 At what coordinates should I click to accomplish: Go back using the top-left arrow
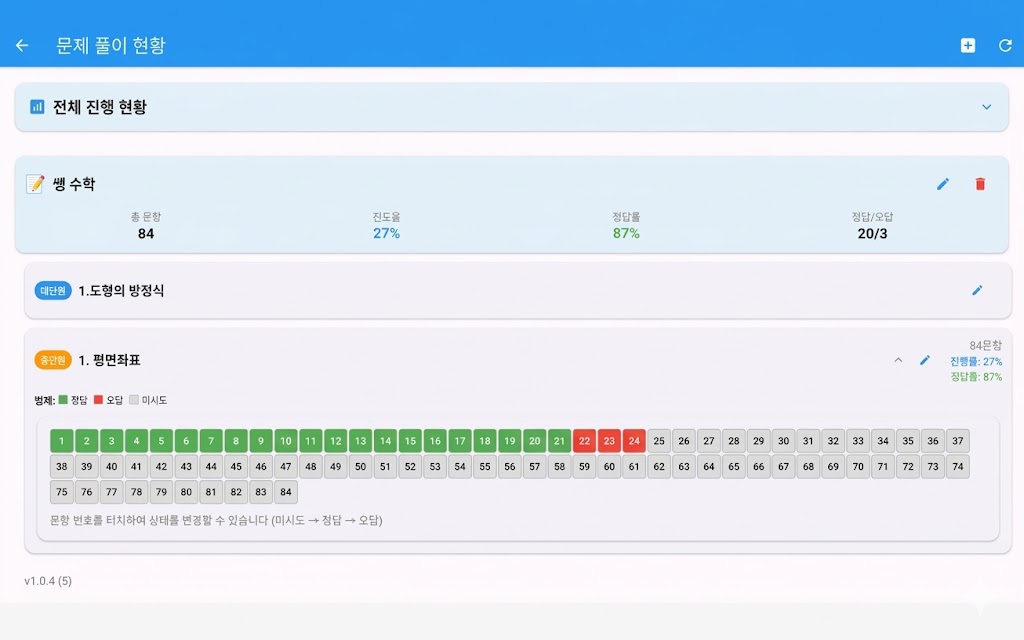(x=22, y=45)
